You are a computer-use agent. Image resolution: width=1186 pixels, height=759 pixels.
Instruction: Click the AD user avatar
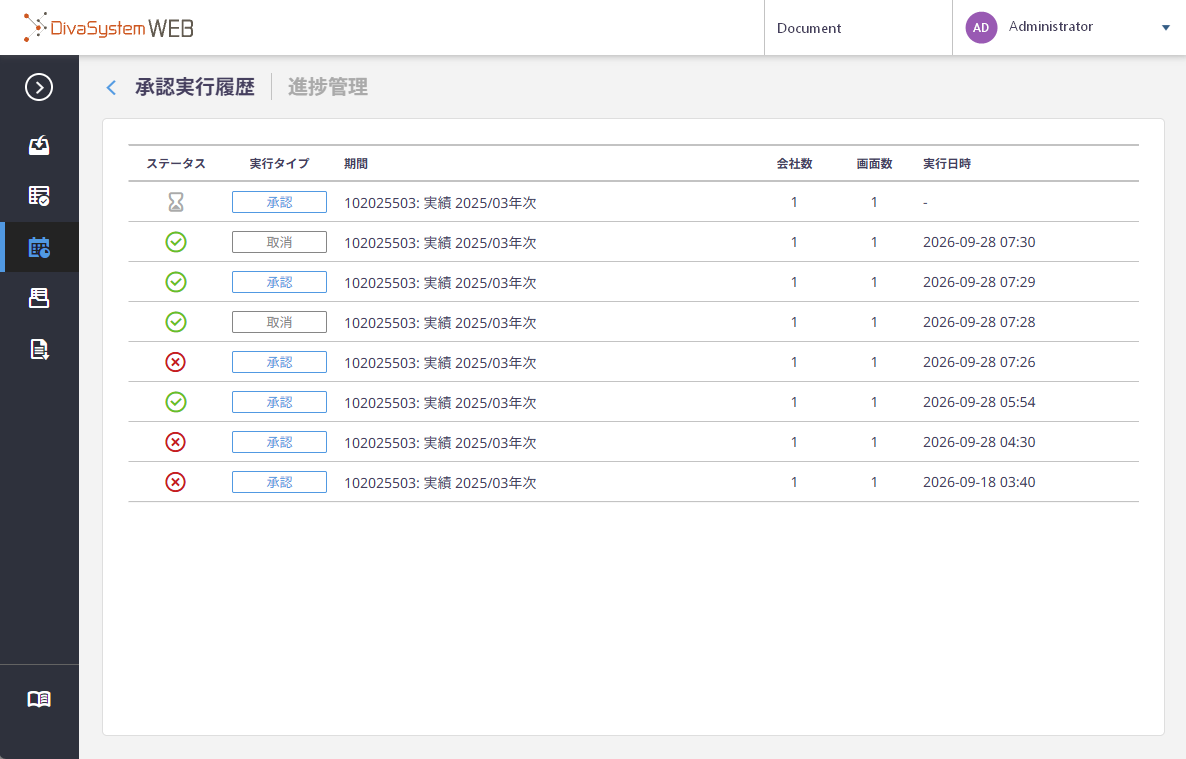[981, 27]
